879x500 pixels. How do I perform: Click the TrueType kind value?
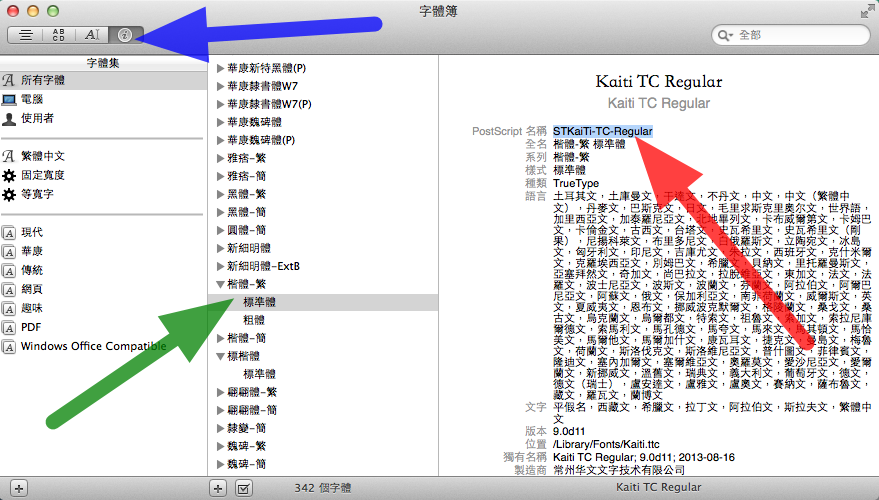coord(576,183)
